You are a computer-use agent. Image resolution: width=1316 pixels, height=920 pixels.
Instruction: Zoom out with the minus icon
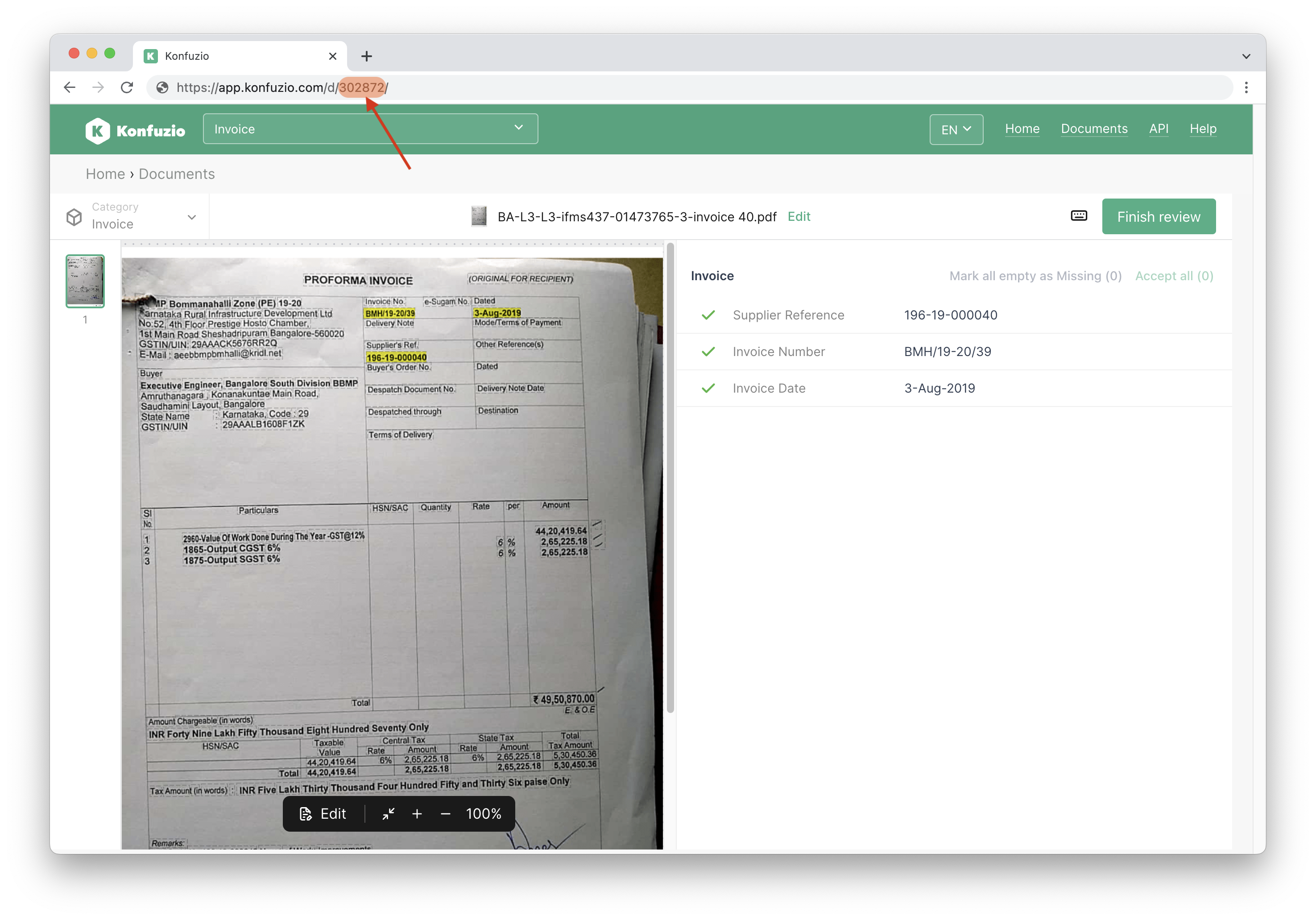point(445,813)
